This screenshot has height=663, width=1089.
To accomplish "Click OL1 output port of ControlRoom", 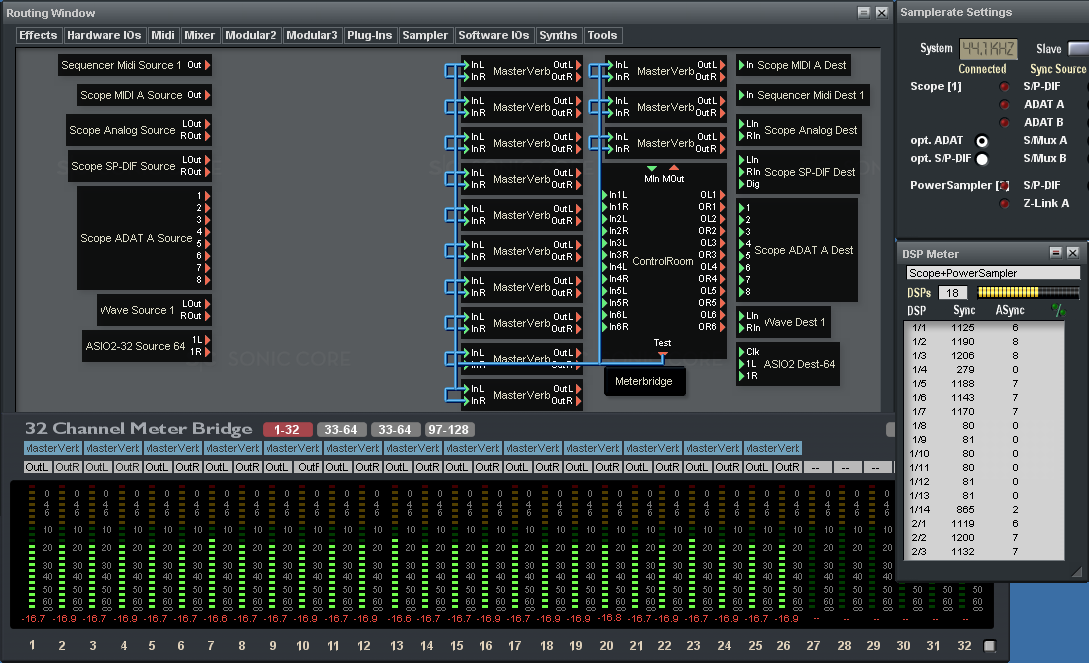I will [x=722, y=195].
